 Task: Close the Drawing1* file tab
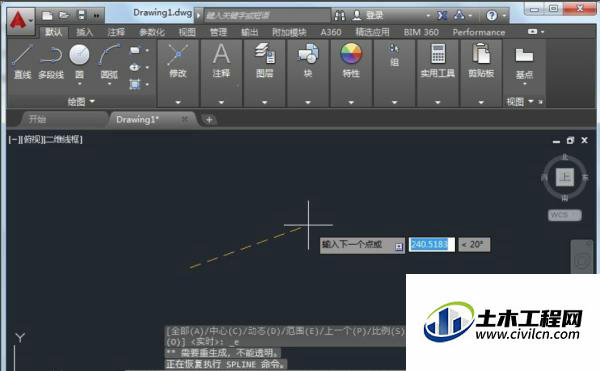[184, 119]
